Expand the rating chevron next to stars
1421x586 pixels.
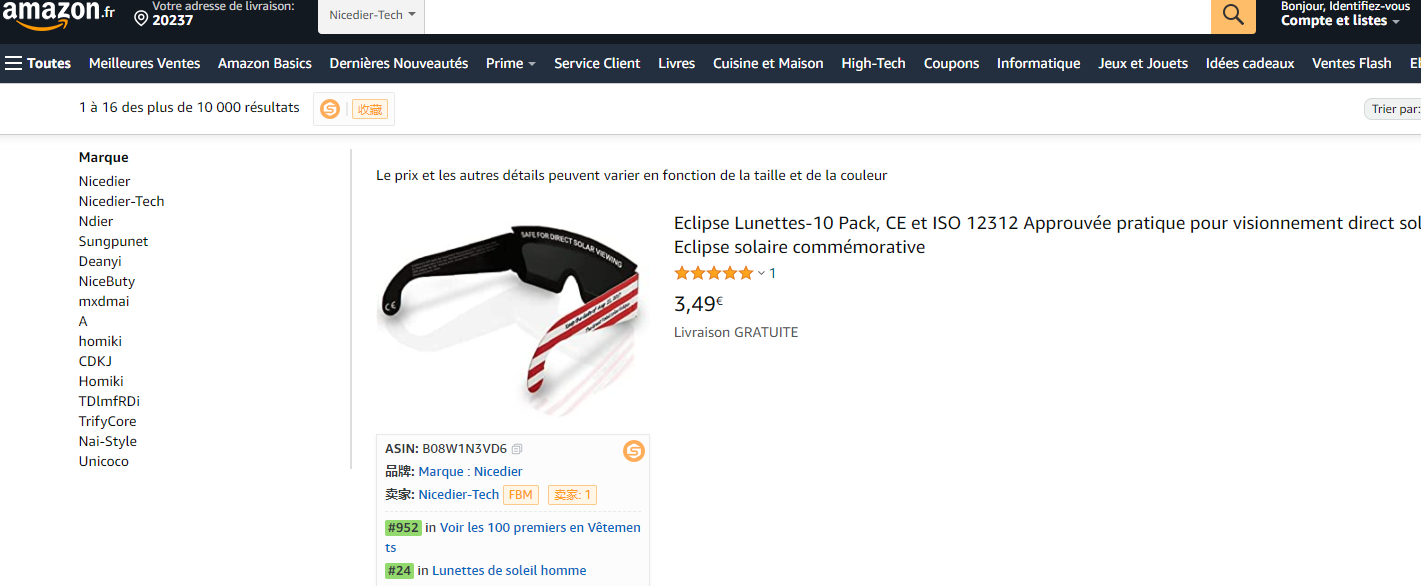761,274
